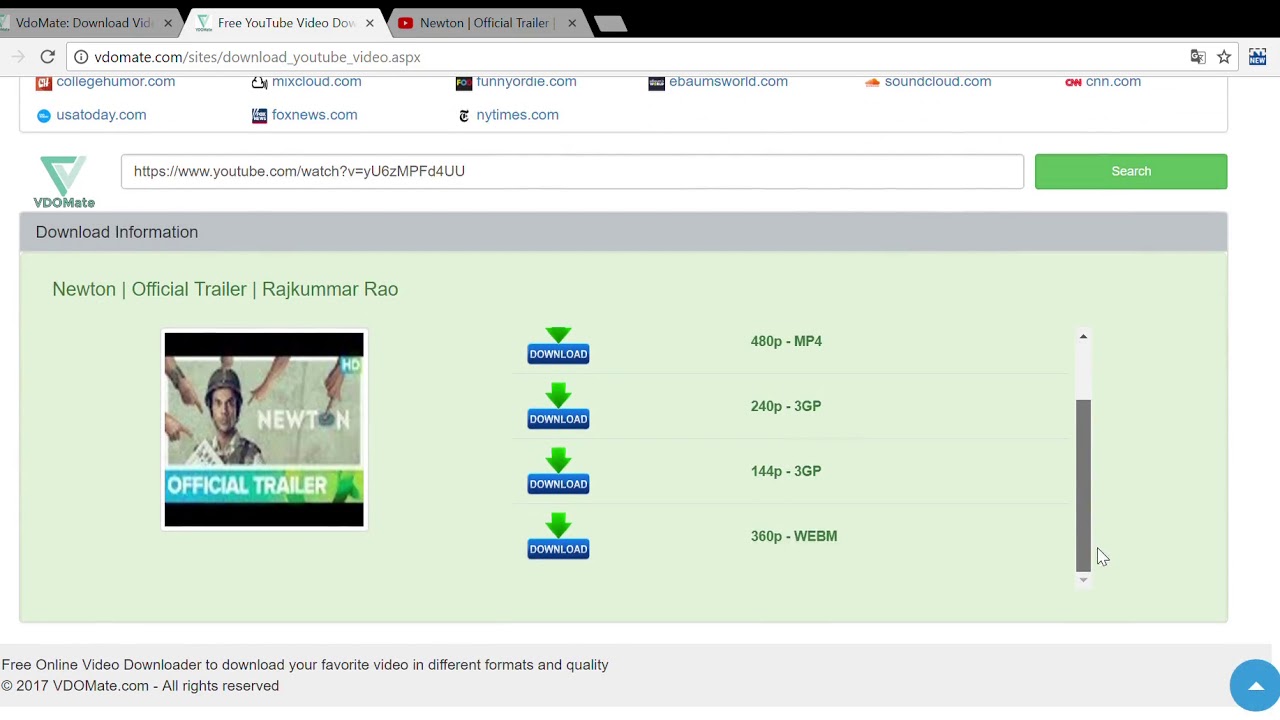The width and height of the screenshot is (1280, 720).
Task: Open cnn.com link
Action: pyautogui.click(x=1113, y=81)
